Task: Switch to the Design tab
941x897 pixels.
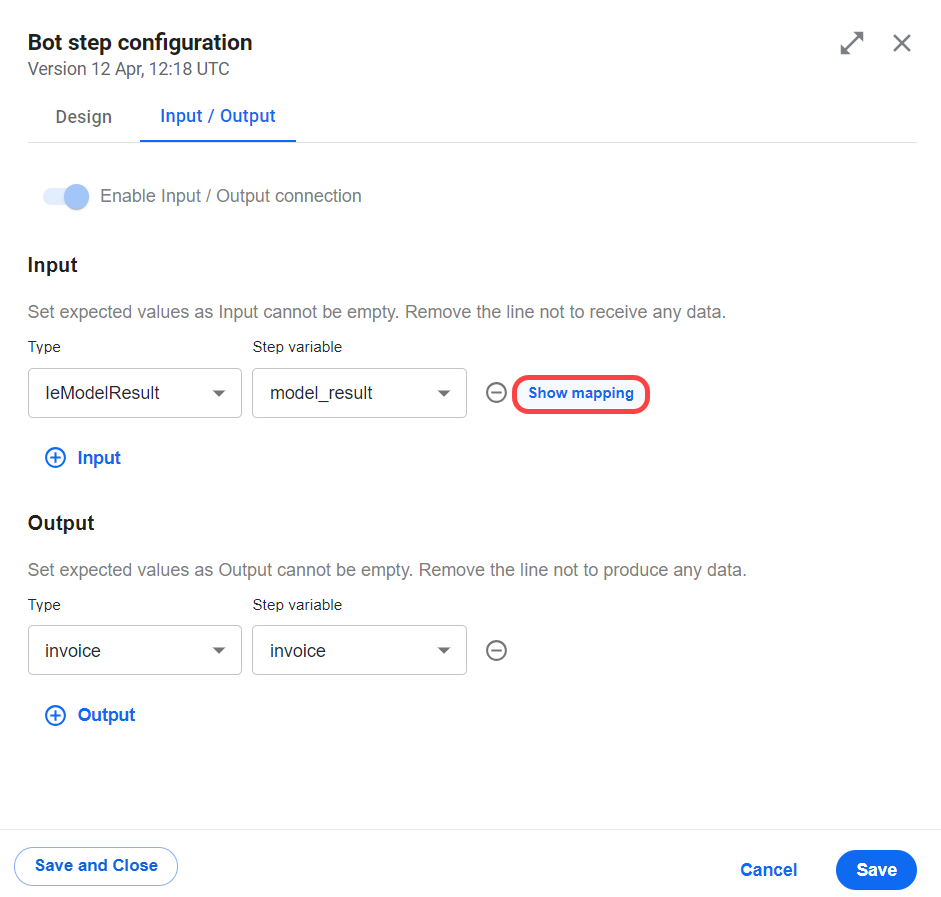Action: tap(83, 116)
